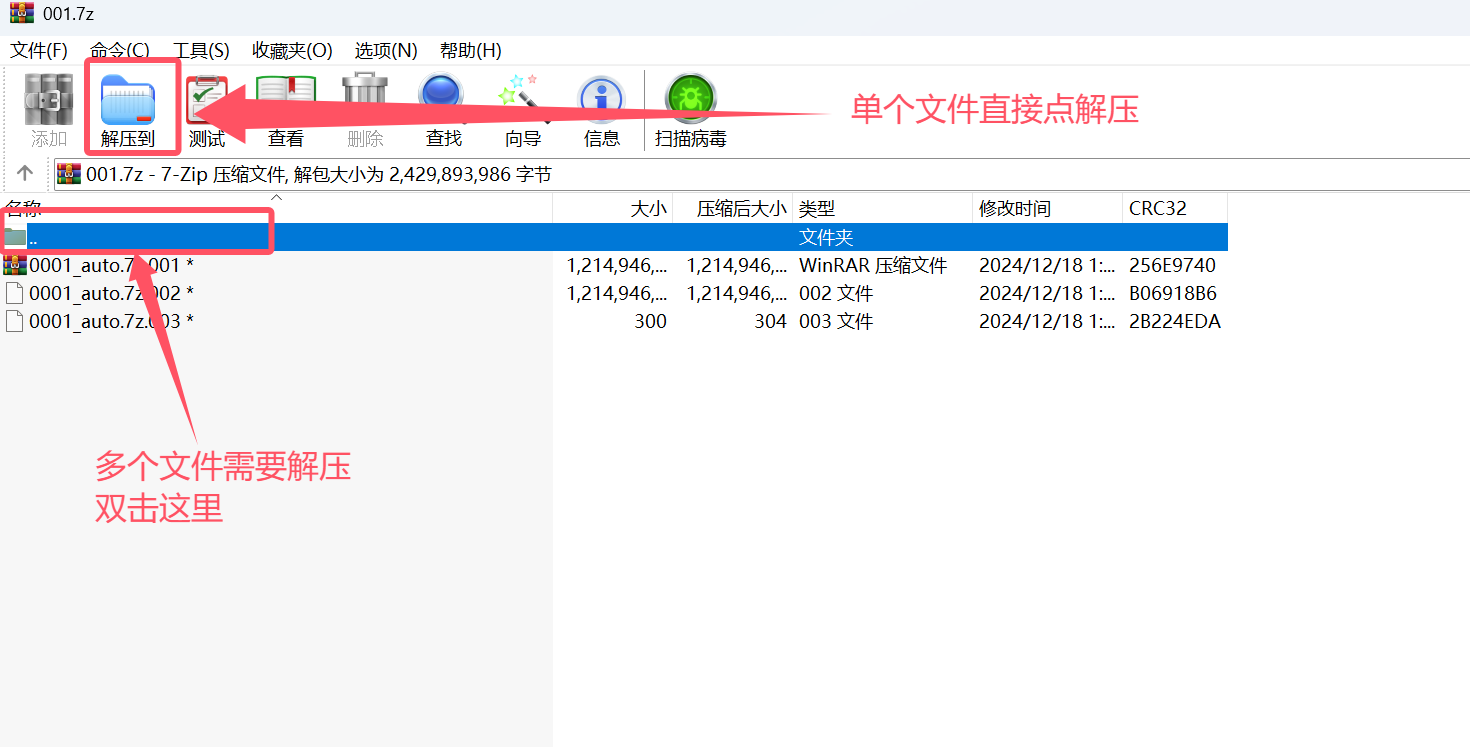Sort files by the 大小 column

[x=646, y=208]
